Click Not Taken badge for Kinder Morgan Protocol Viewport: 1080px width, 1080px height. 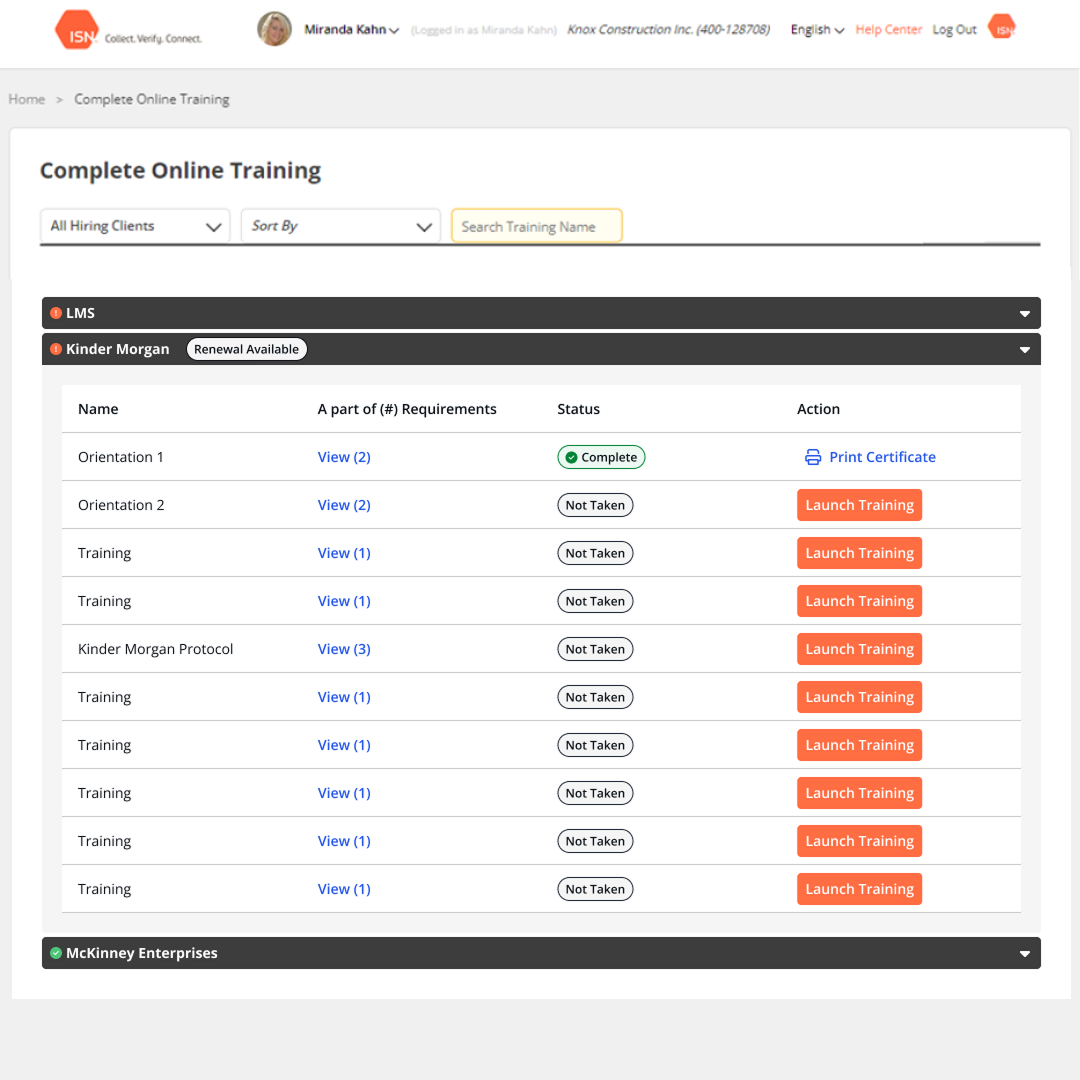(595, 650)
